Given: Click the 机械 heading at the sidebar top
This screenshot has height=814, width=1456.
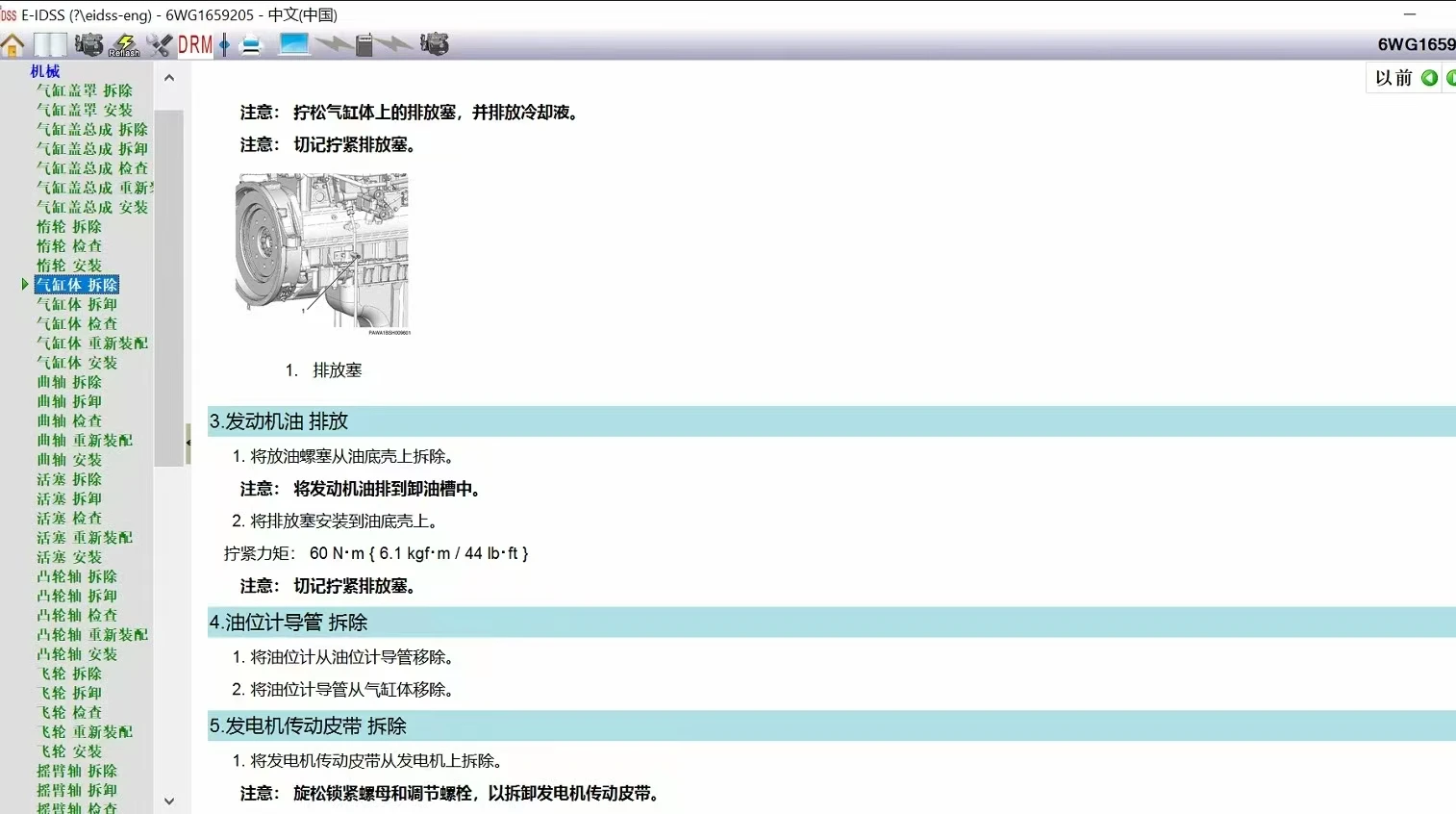Looking at the screenshot, I should 43,70.
